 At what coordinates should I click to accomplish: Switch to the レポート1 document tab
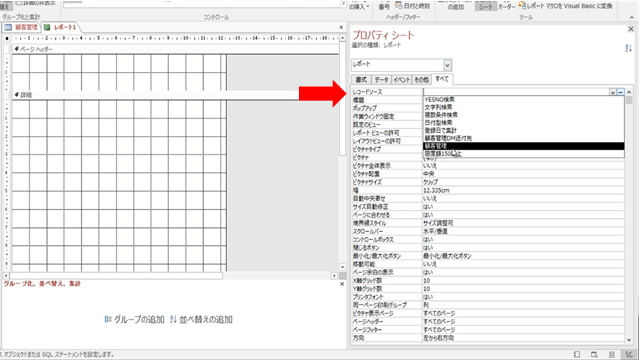[x=60, y=27]
